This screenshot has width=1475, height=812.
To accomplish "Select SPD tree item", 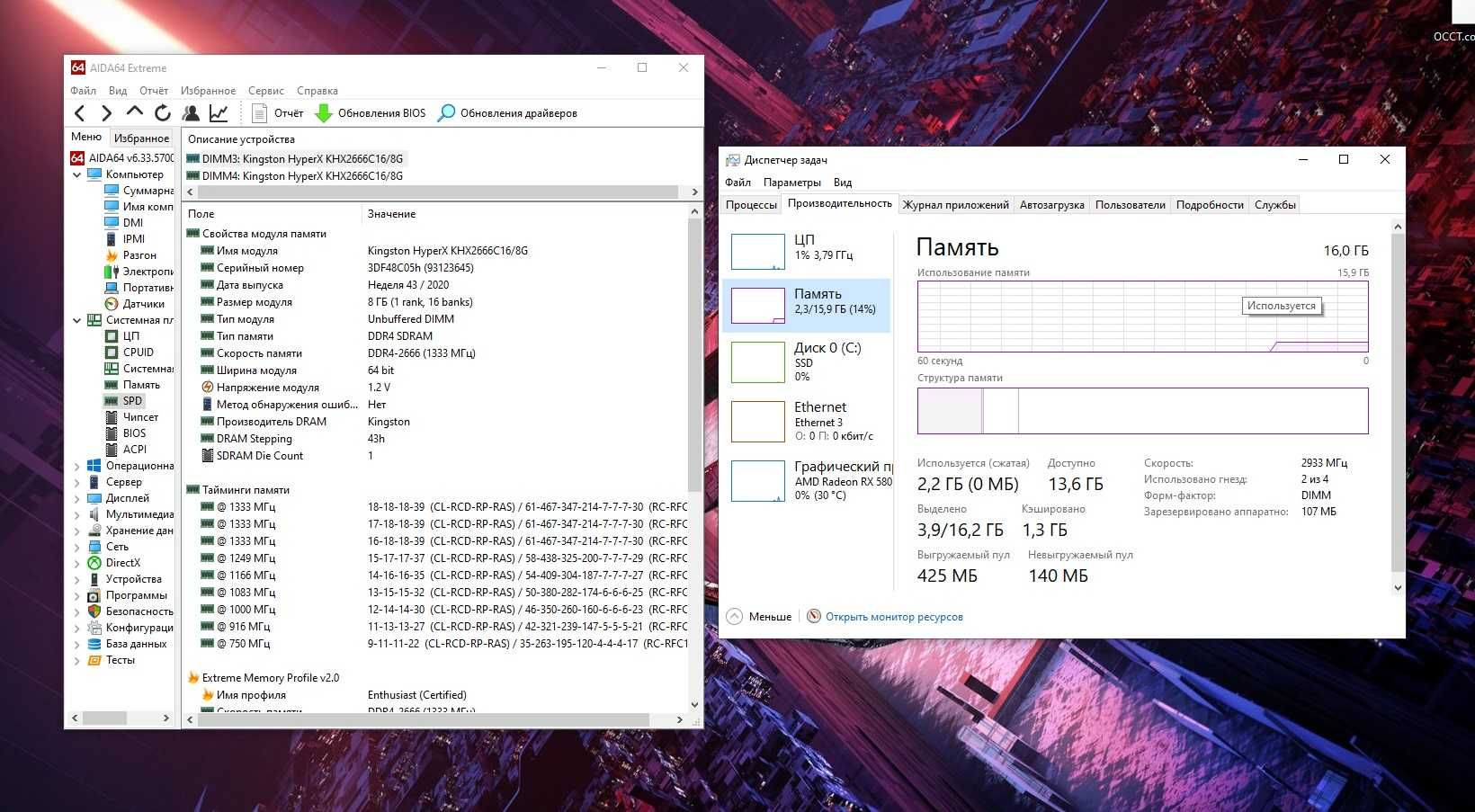I will 123,401.
